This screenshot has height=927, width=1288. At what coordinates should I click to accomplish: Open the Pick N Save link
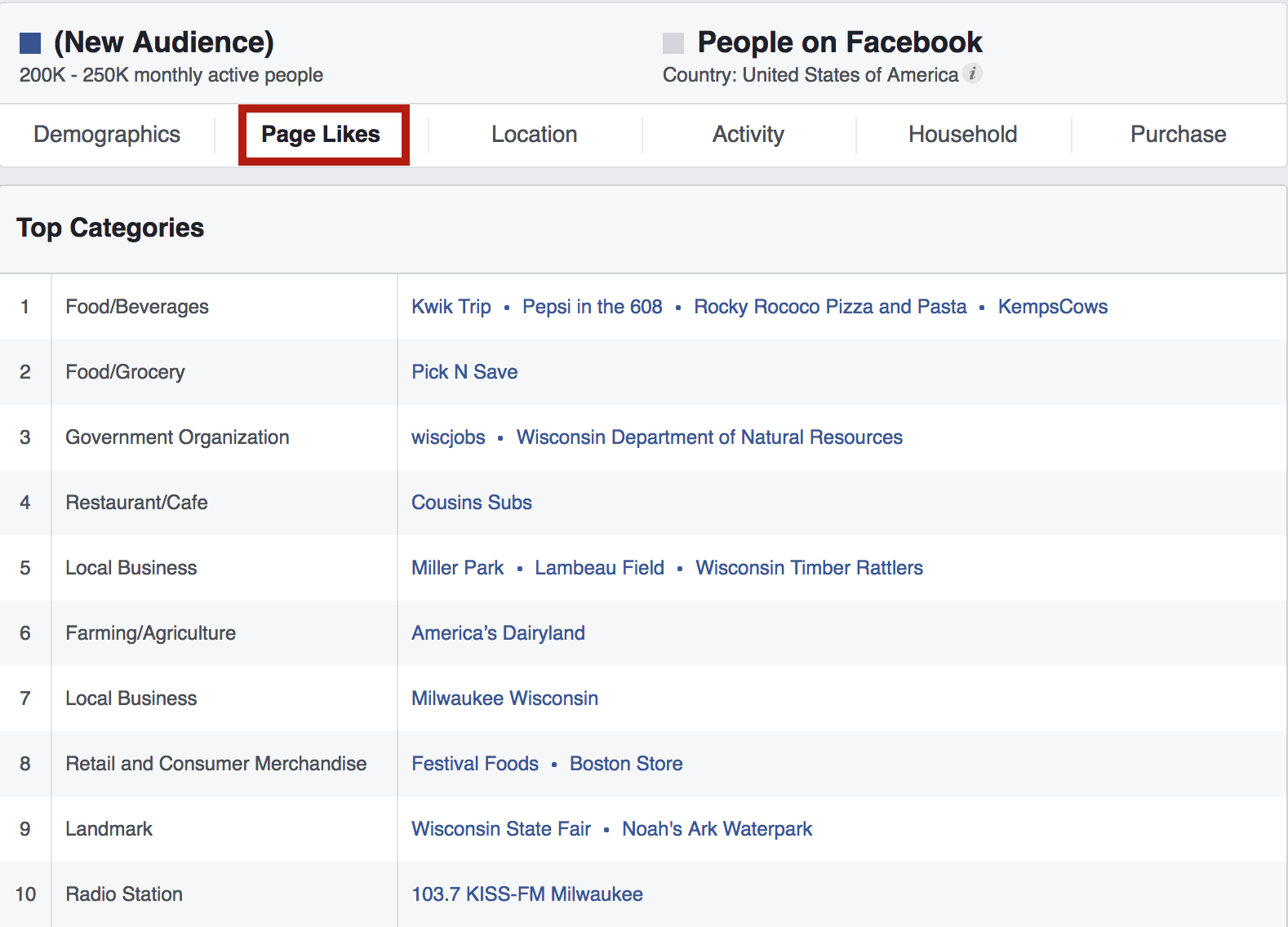[x=464, y=372]
